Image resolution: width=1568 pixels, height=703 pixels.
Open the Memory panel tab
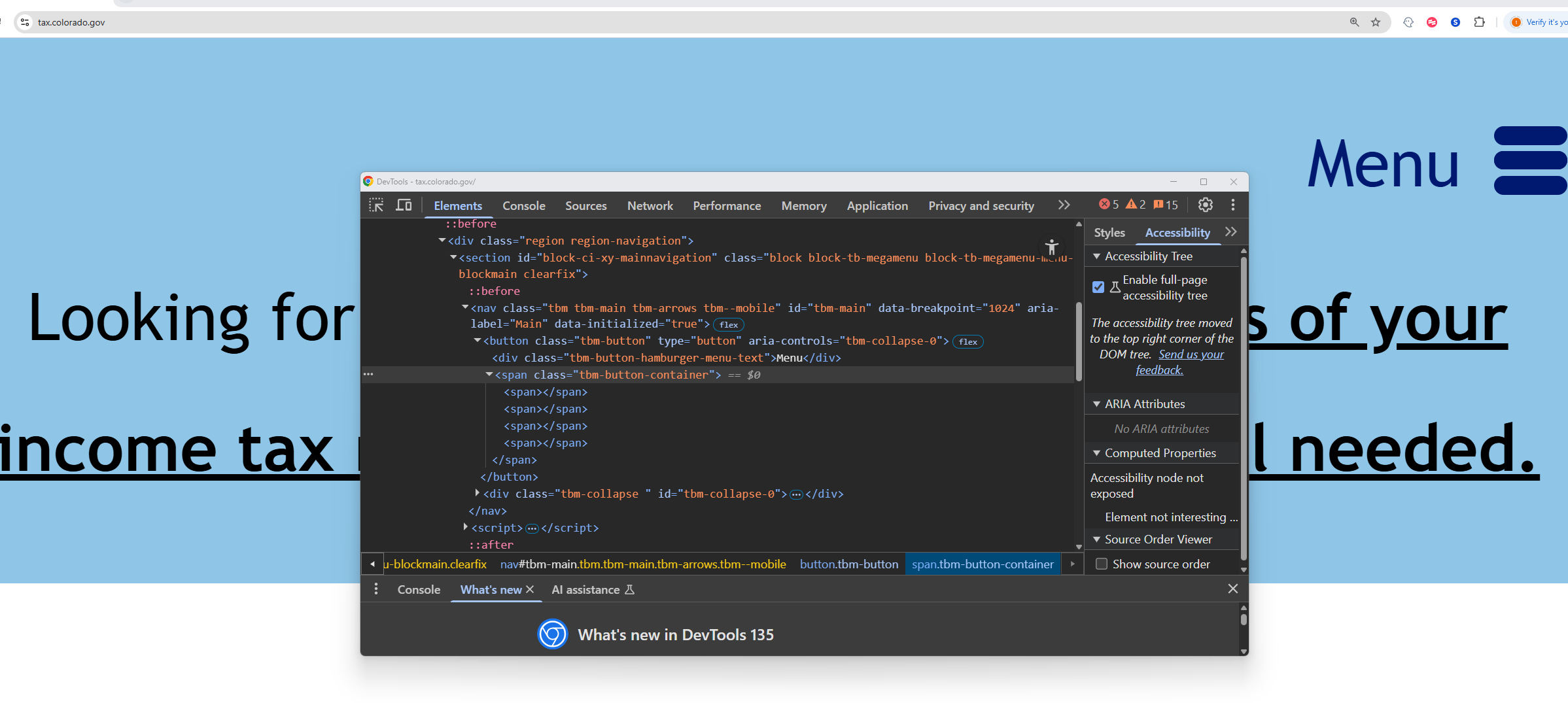pos(803,205)
